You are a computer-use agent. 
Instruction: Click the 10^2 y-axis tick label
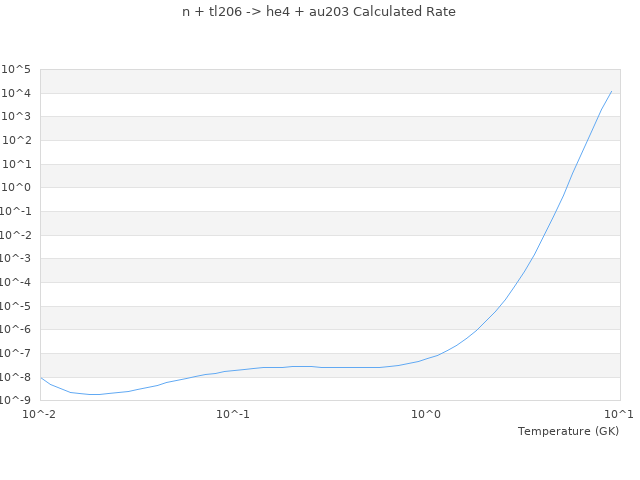click(x=19, y=141)
